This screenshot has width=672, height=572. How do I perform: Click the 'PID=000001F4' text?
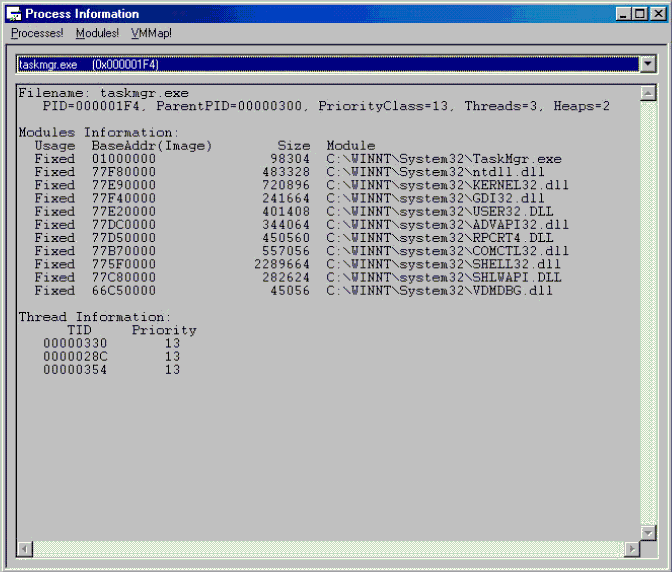[91, 106]
